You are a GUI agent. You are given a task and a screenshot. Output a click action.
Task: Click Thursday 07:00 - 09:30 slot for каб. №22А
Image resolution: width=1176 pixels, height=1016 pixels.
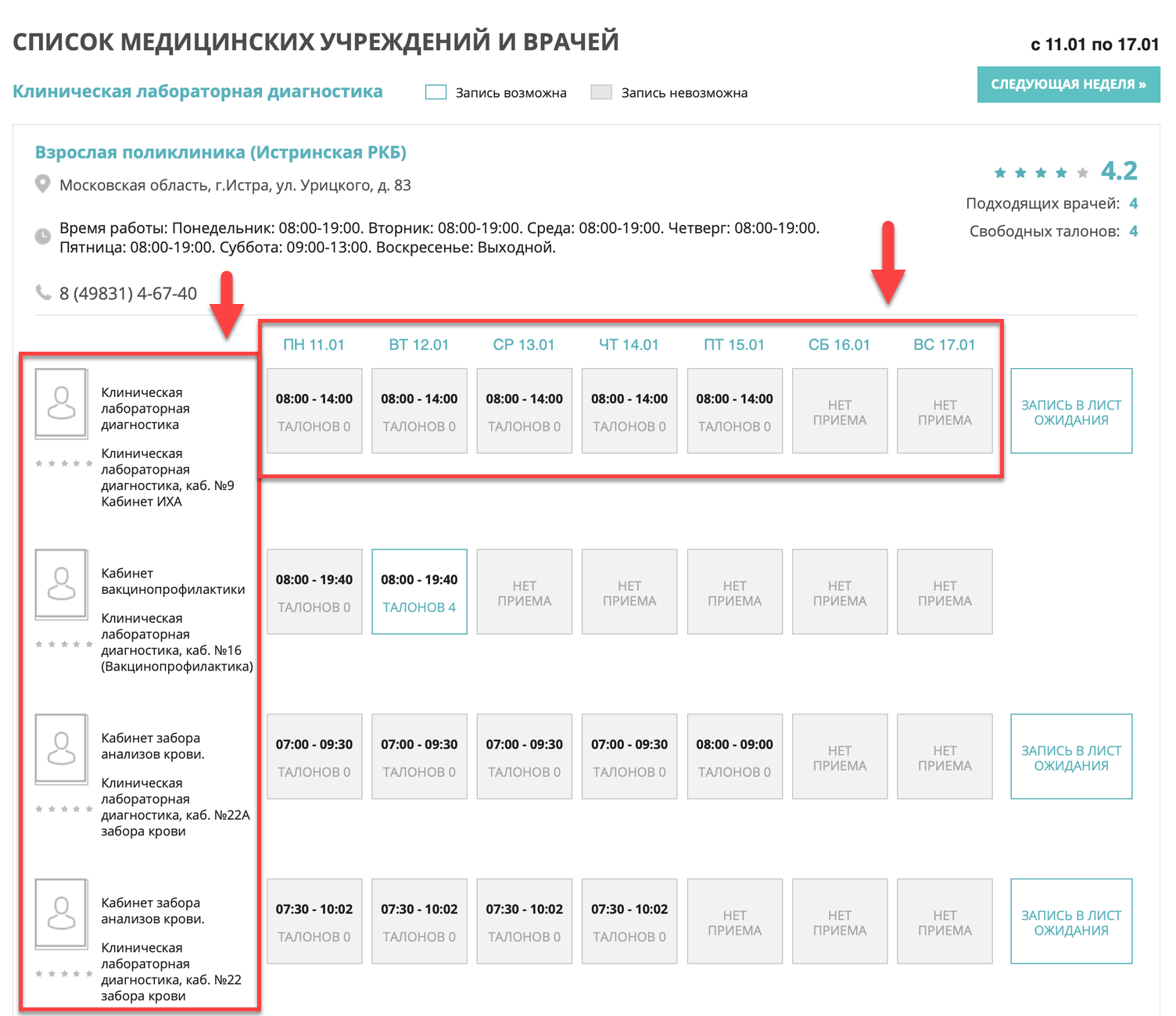[629, 757]
